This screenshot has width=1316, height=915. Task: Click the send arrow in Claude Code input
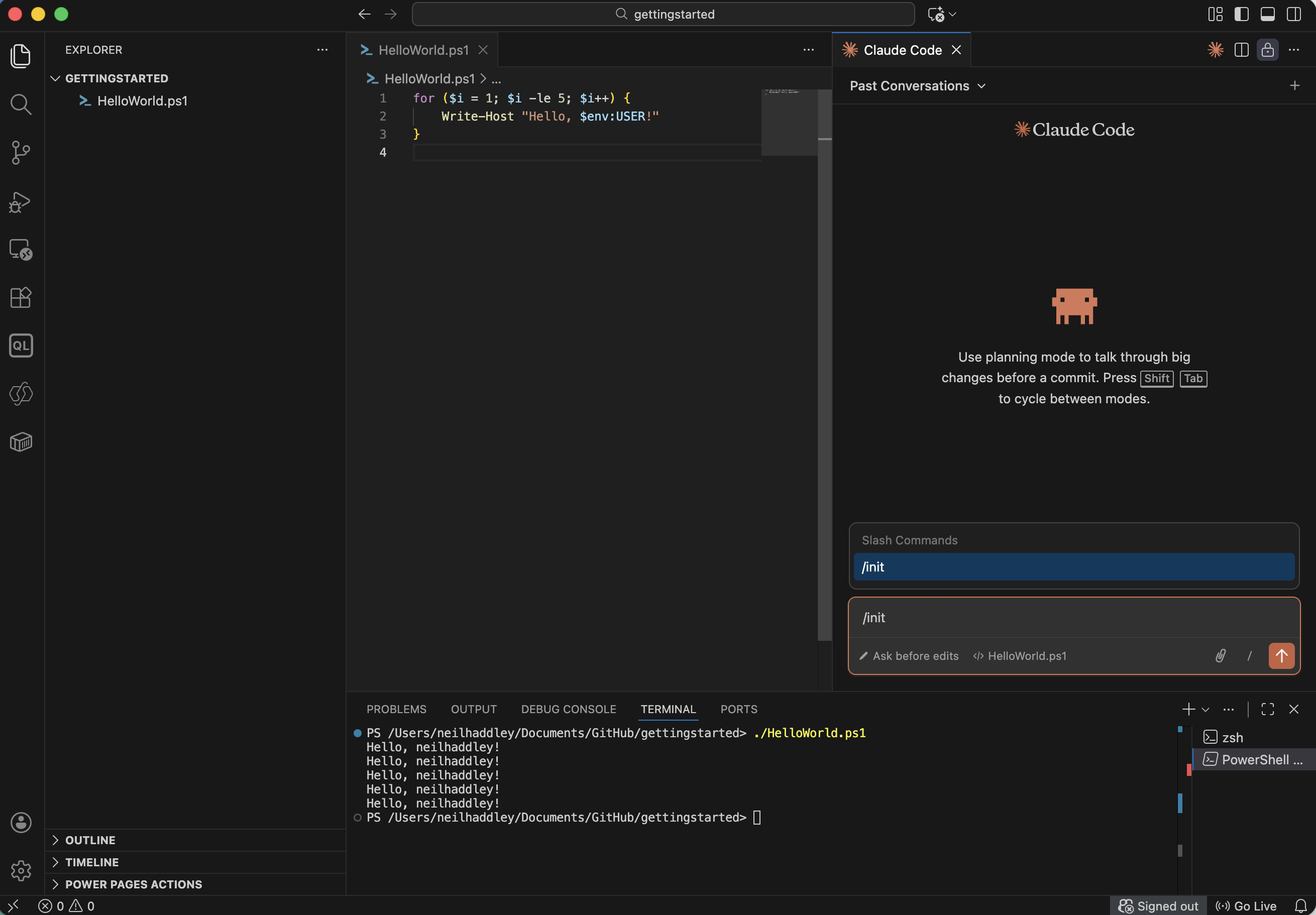coord(1282,656)
